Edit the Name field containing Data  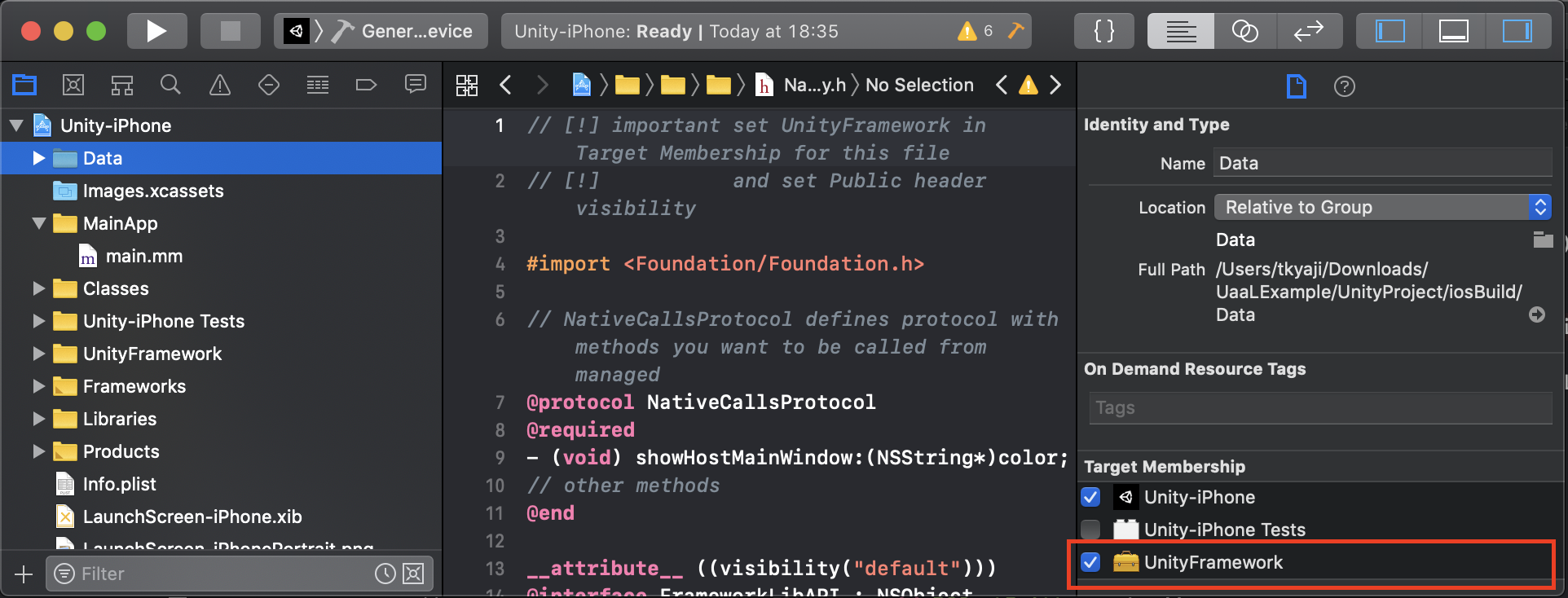1382,163
